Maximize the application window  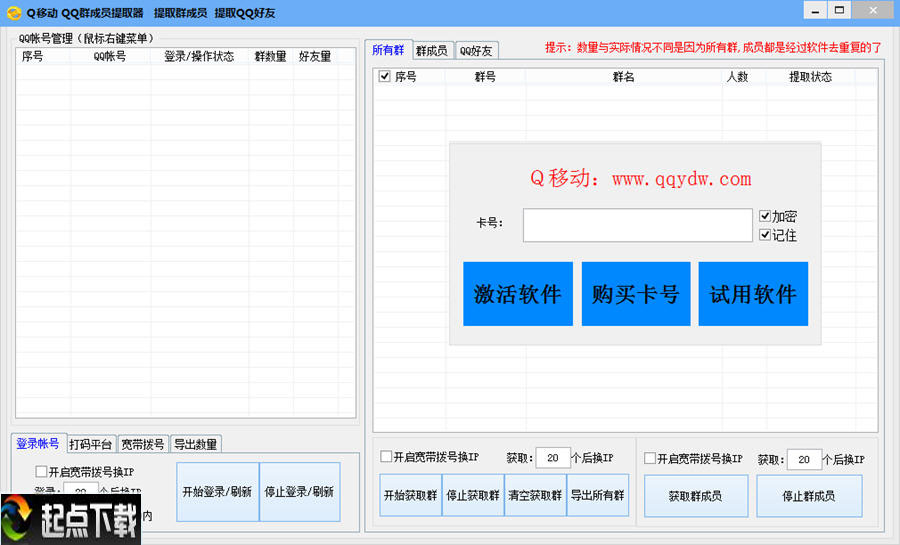(839, 10)
